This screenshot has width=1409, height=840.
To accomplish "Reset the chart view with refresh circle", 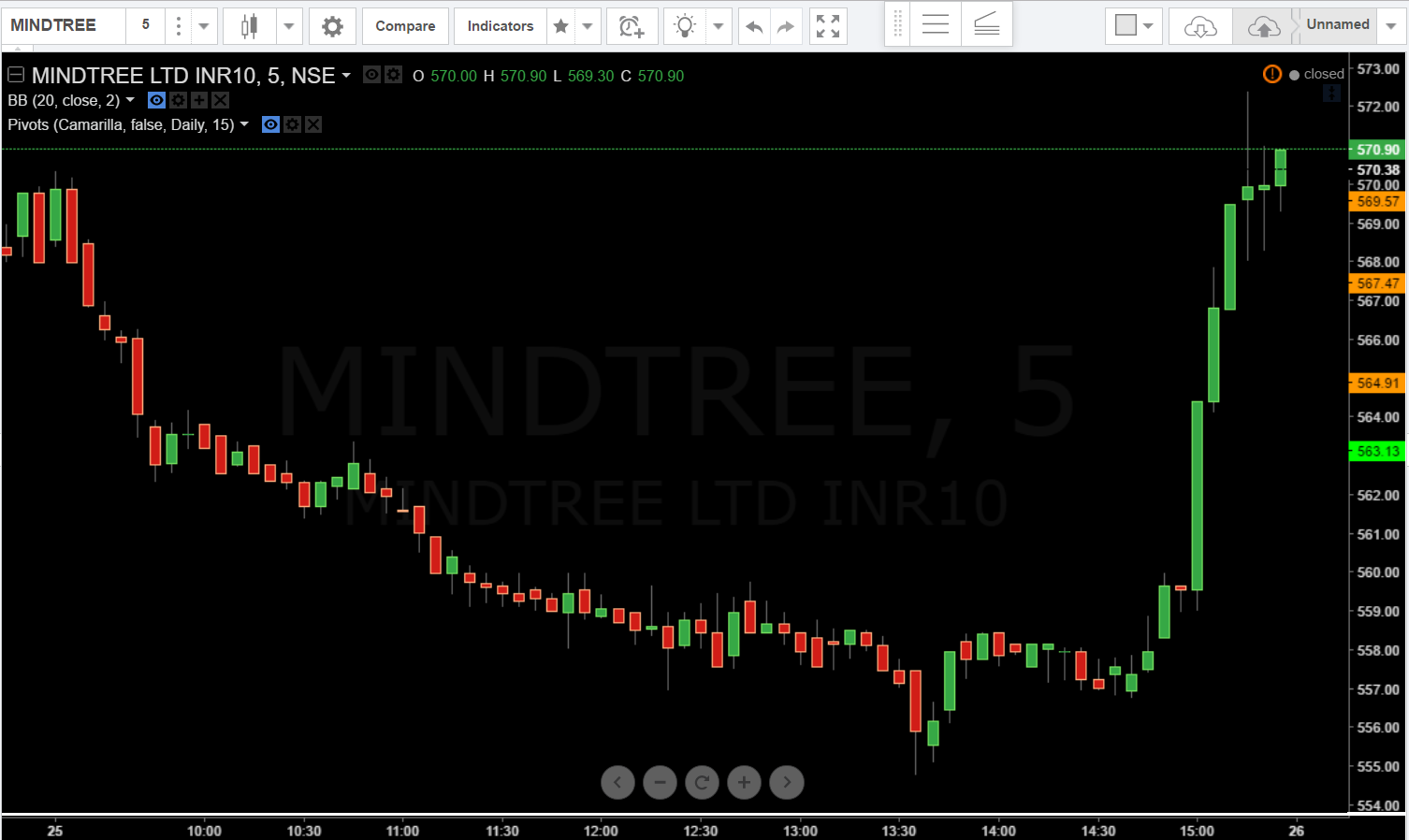I will 702,782.
